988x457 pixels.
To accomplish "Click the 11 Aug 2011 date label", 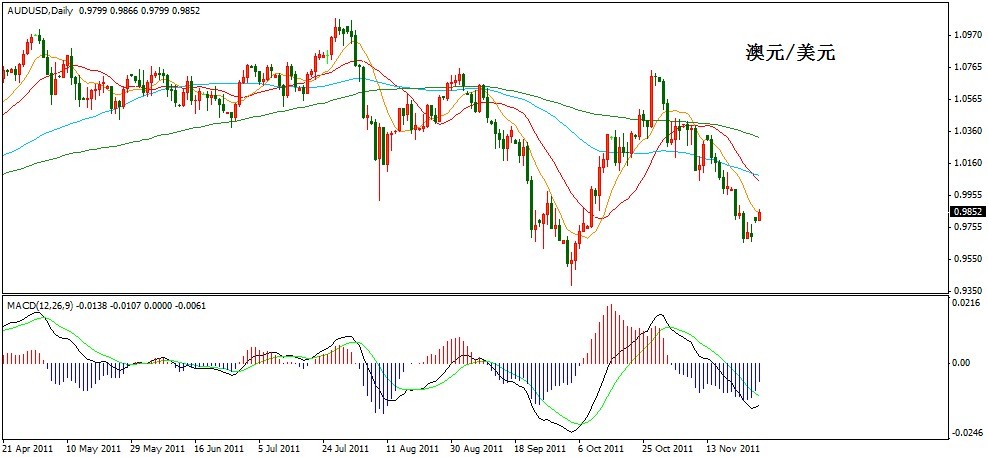I will 412,448.
